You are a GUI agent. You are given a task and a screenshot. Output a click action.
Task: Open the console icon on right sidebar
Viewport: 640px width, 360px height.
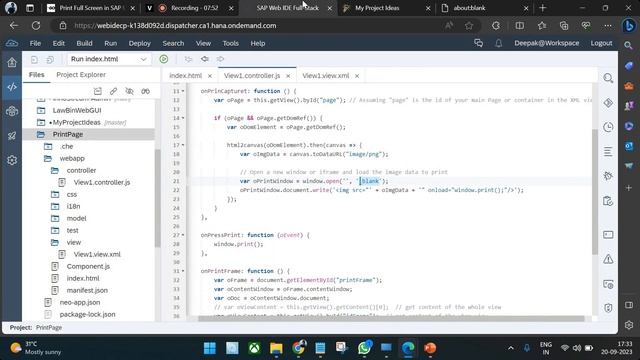click(x=608, y=235)
